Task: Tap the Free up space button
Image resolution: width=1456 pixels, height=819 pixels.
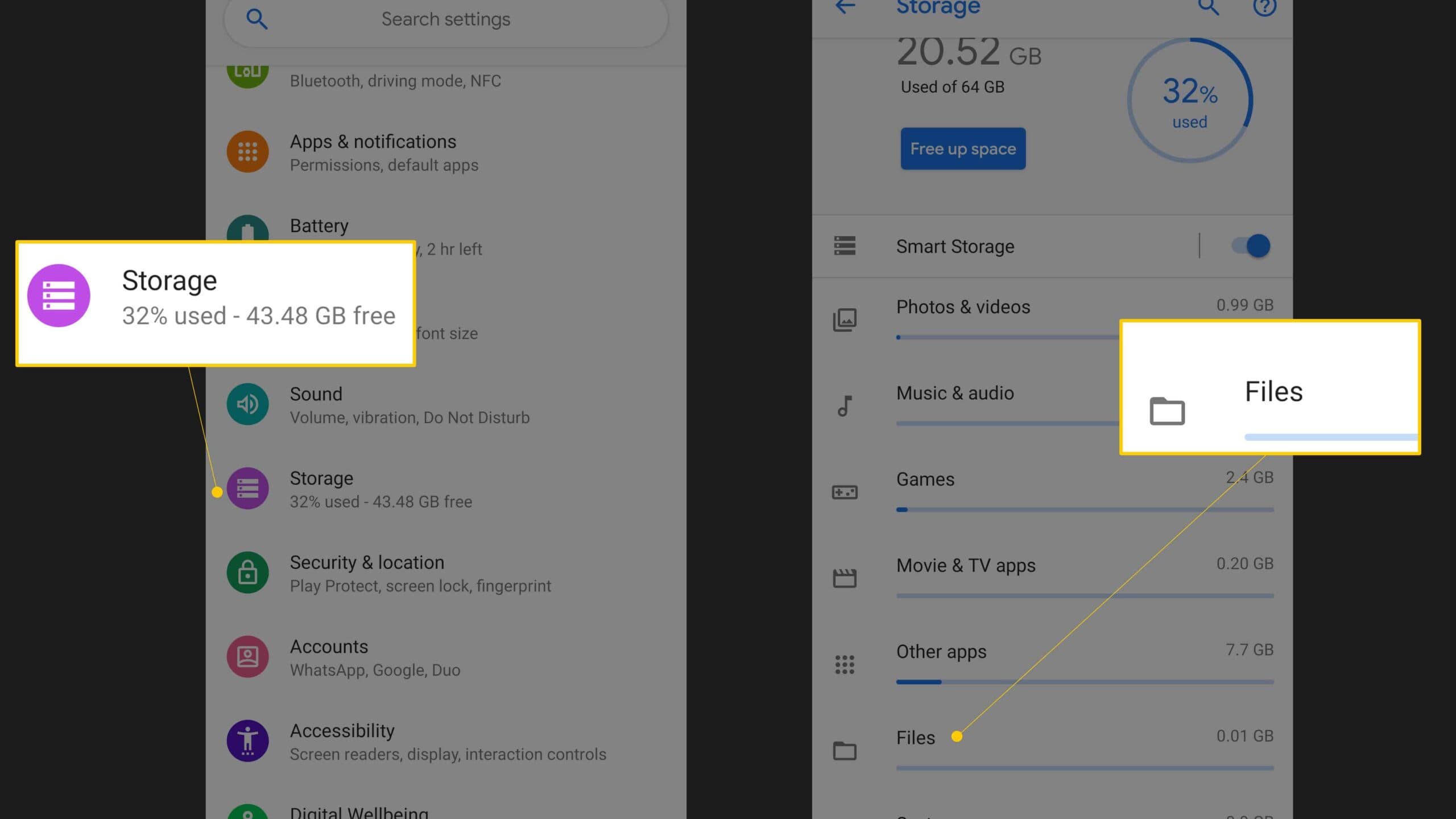Action: pyautogui.click(x=963, y=148)
